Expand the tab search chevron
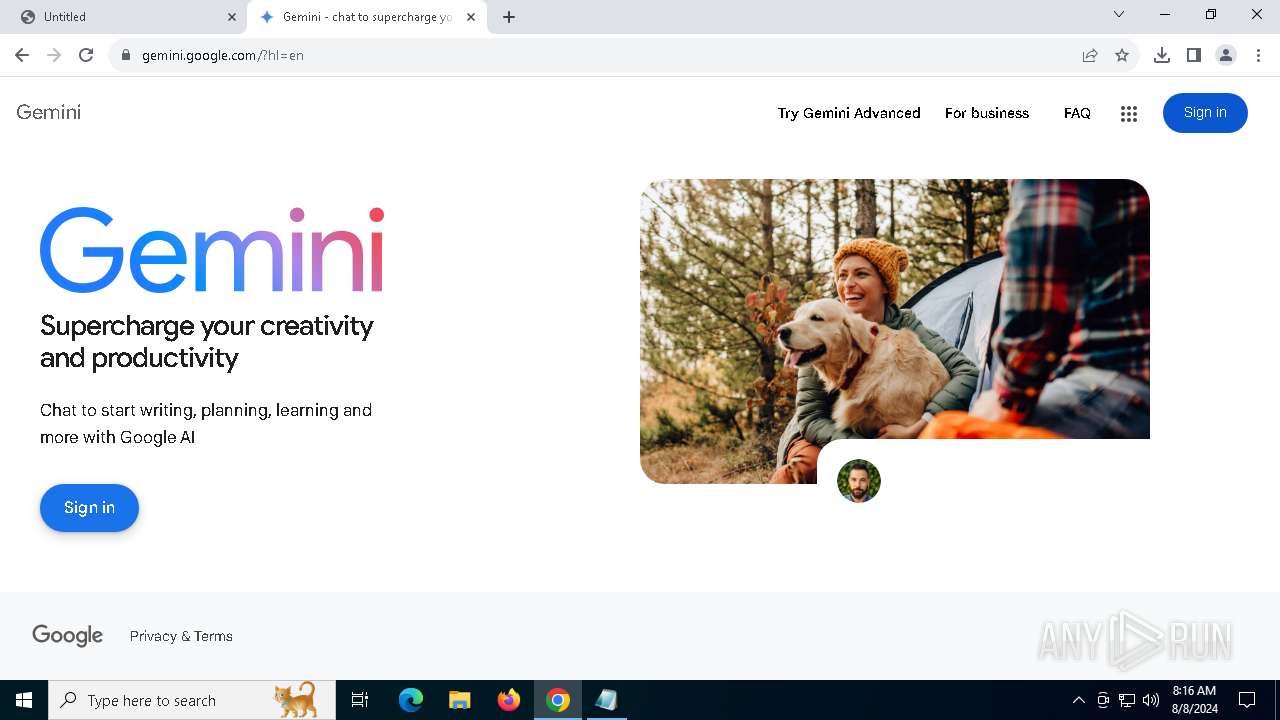This screenshot has height=720, width=1280. point(1119,14)
